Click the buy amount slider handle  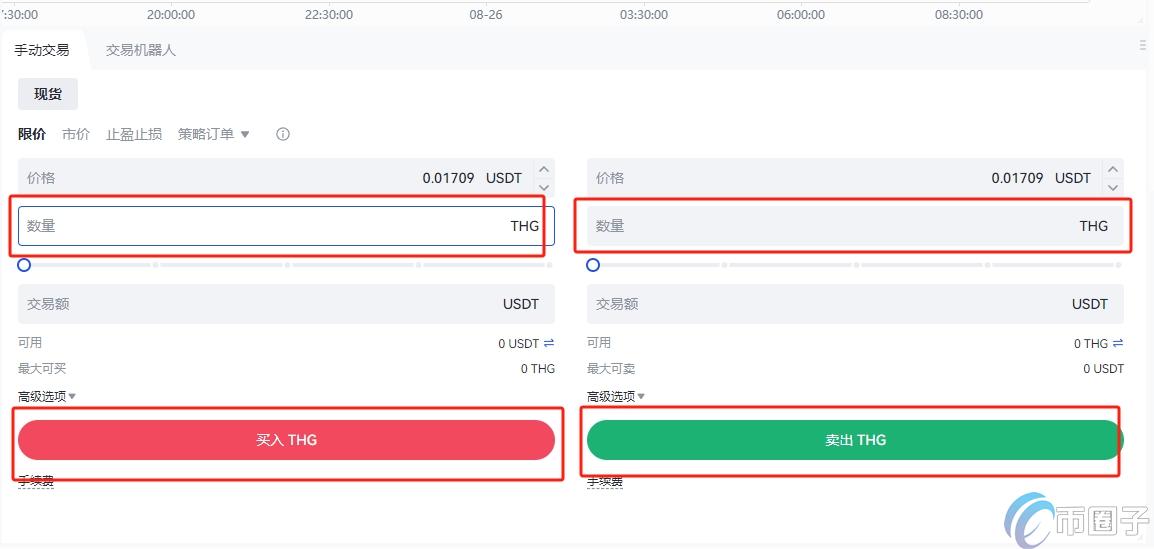pyautogui.click(x=24, y=265)
